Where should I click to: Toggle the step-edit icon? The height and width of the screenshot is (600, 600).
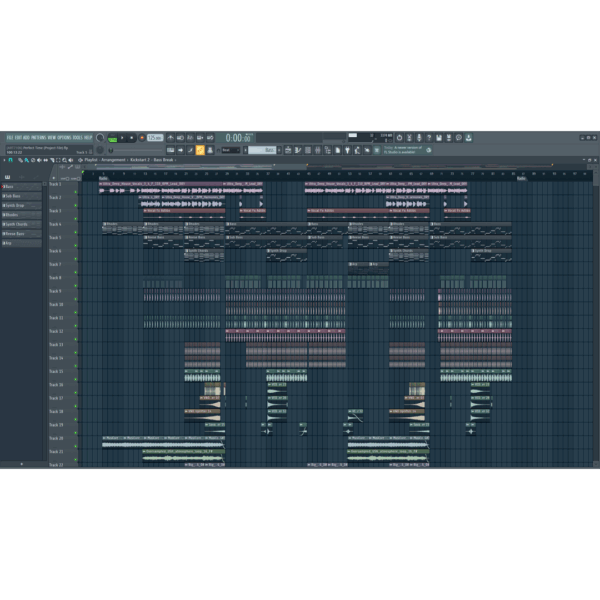(x=190, y=150)
